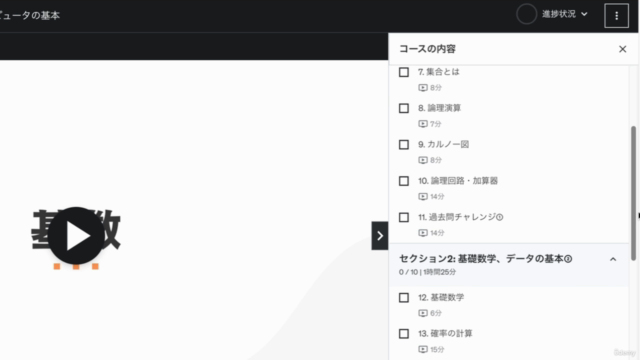The width and height of the screenshot is (640, 360).
Task: Click the course title in top bar
Action: click(30, 16)
